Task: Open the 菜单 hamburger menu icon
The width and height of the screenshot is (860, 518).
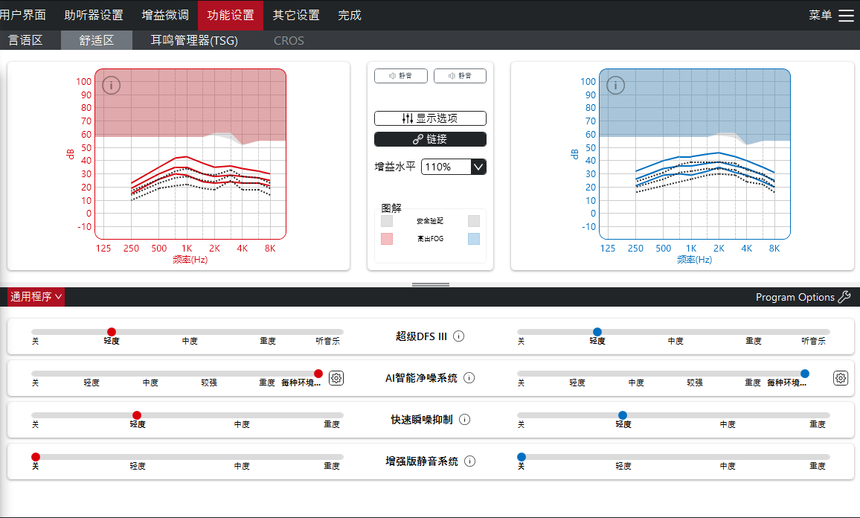Action: coord(846,15)
